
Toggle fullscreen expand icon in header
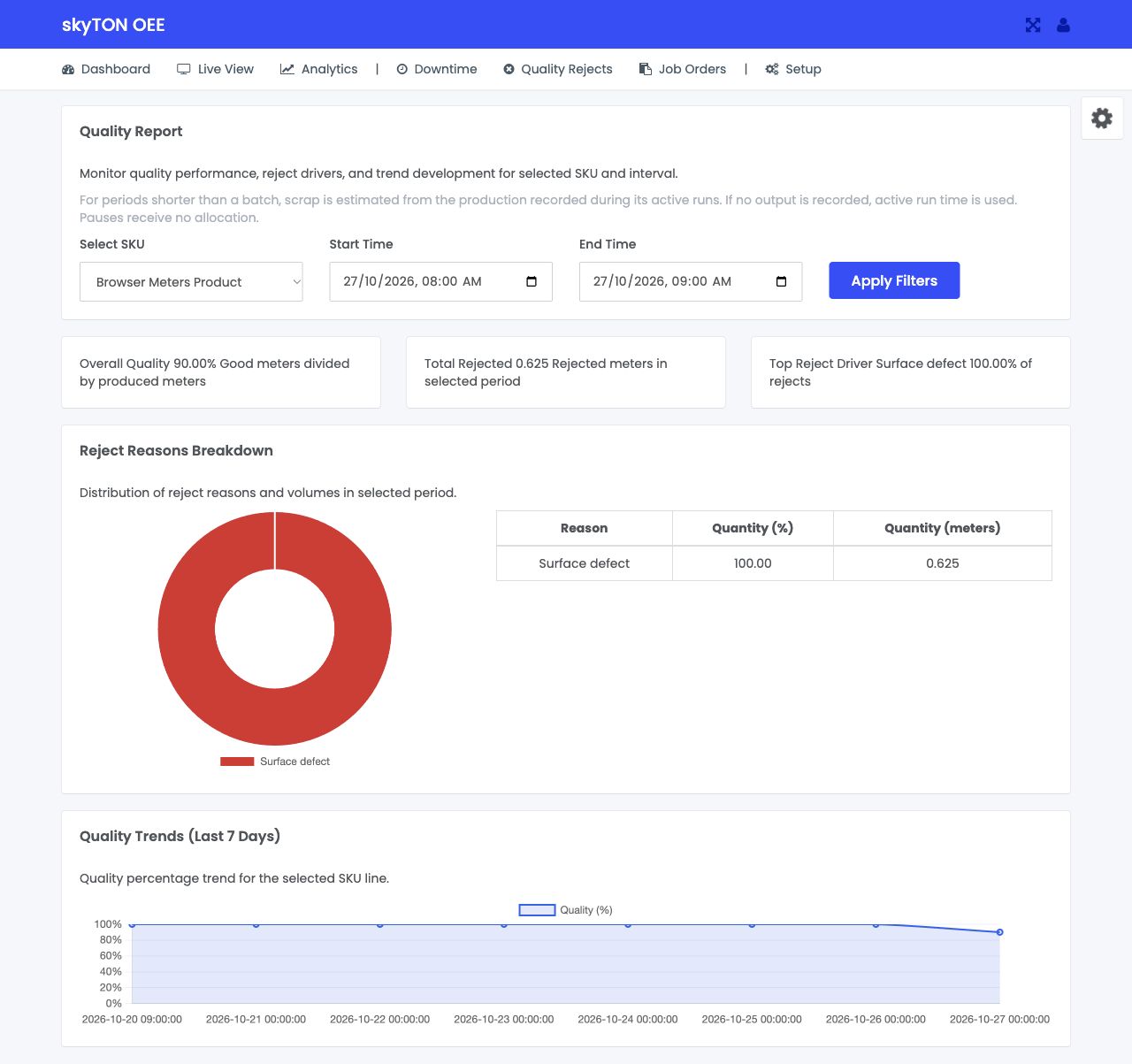pyautogui.click(x=1033, y=25)
